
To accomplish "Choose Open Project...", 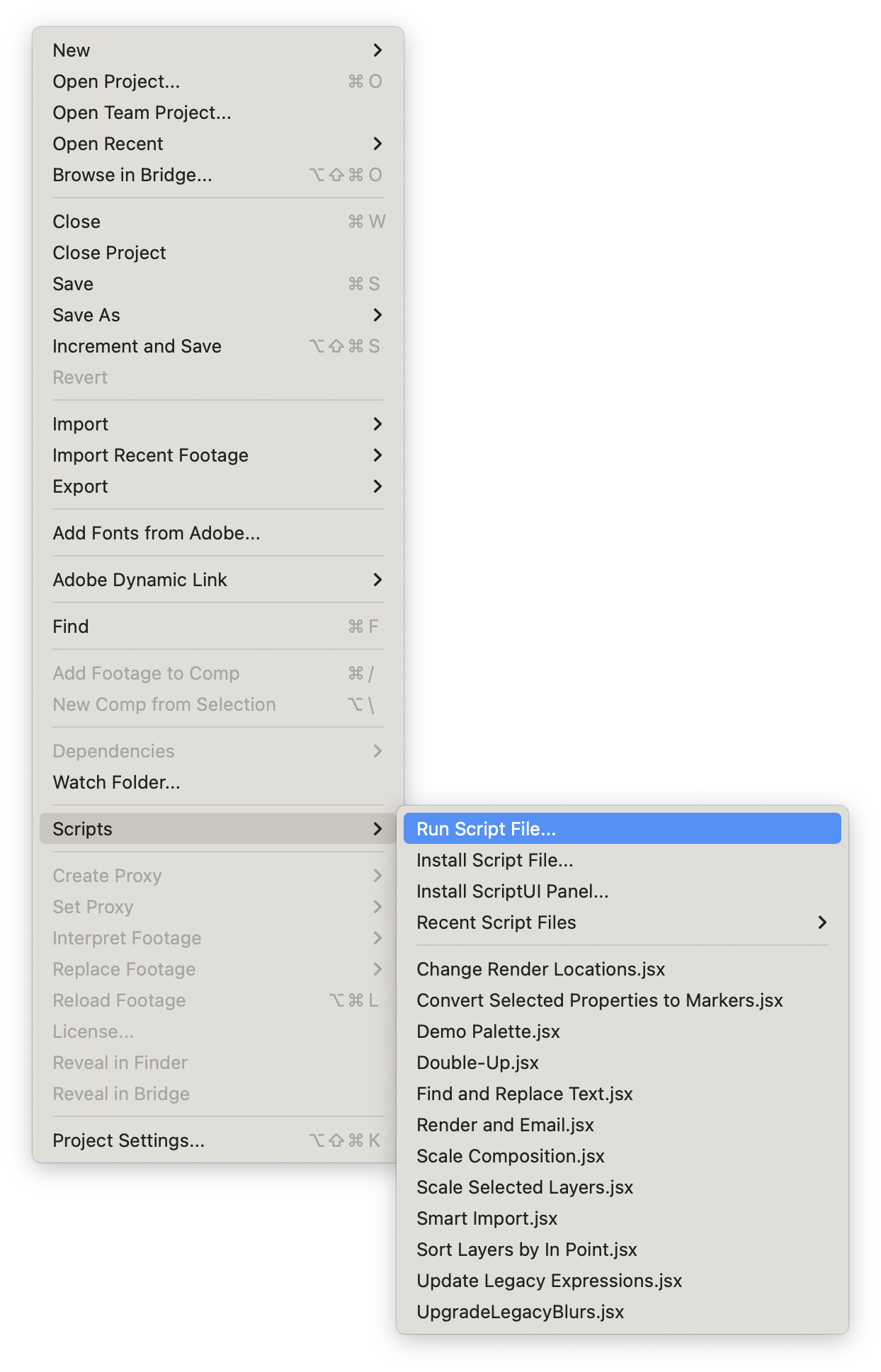I will pyautogui.click(x=218, y=81).
